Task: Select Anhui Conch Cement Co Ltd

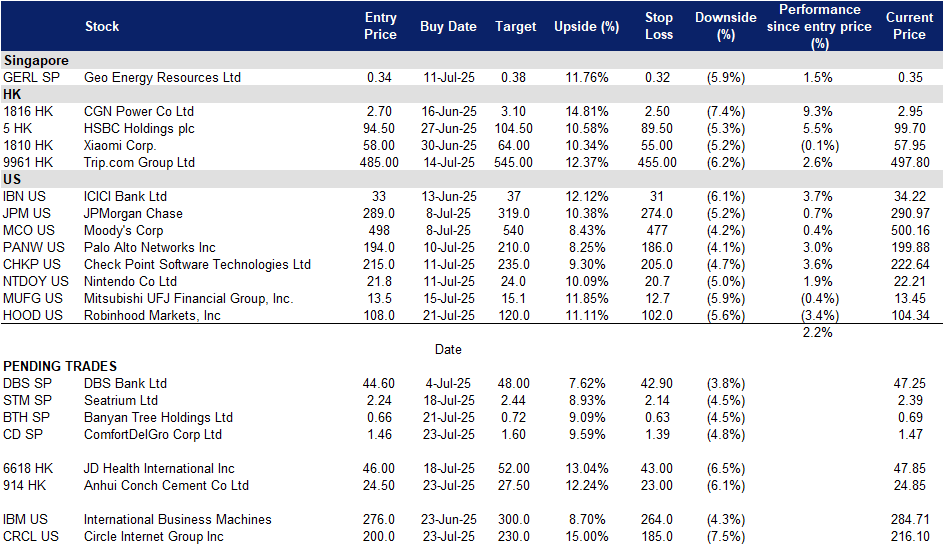Action: click(x=166, y=485)
